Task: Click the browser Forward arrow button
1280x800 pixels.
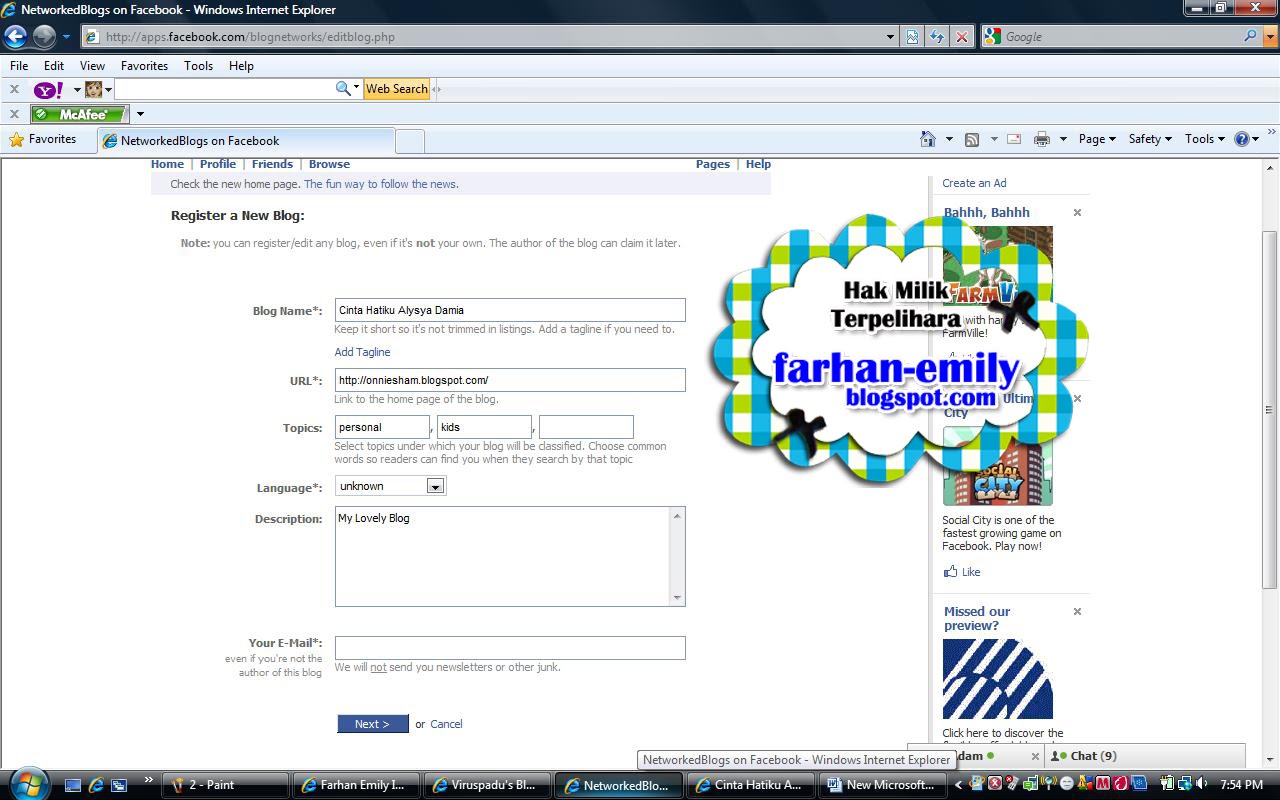Action: (44, 37)
